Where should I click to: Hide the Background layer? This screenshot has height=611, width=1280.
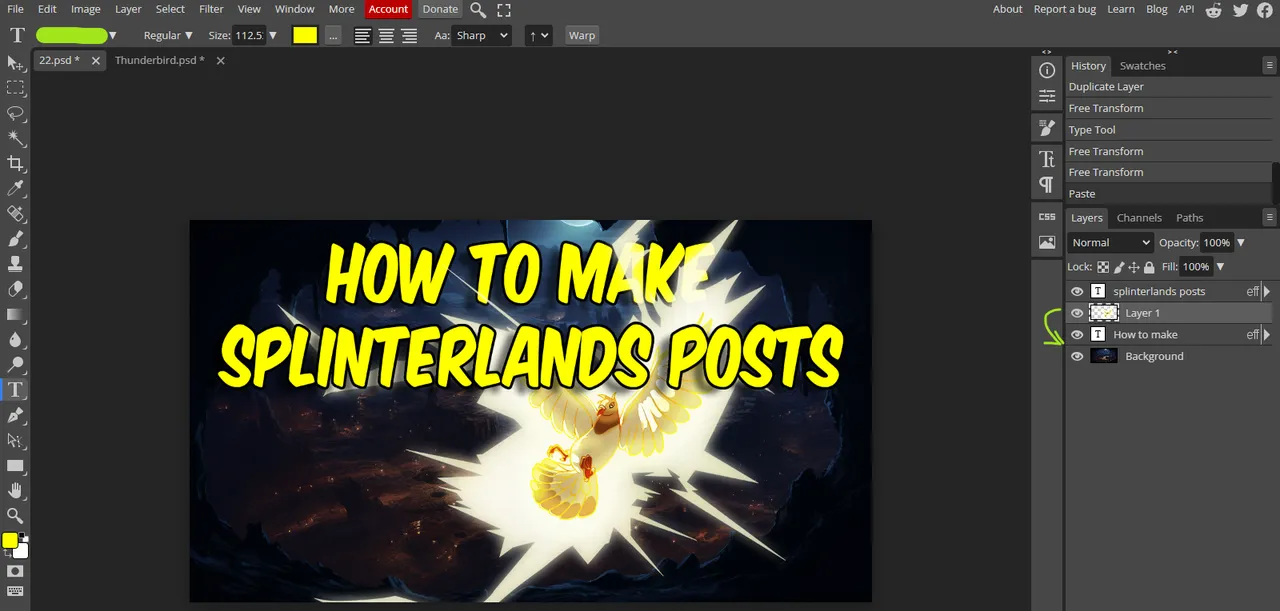[x=1077, y=356]
